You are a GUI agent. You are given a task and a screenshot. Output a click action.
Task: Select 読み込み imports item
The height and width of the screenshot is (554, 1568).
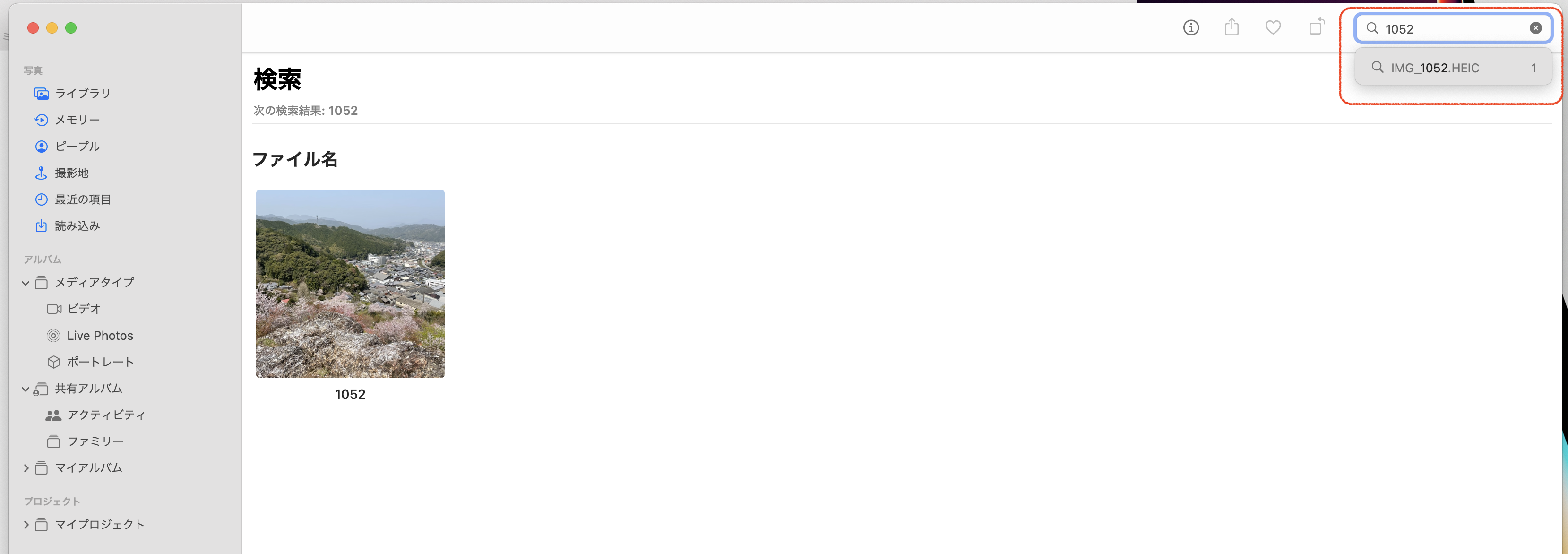point(78,226)
